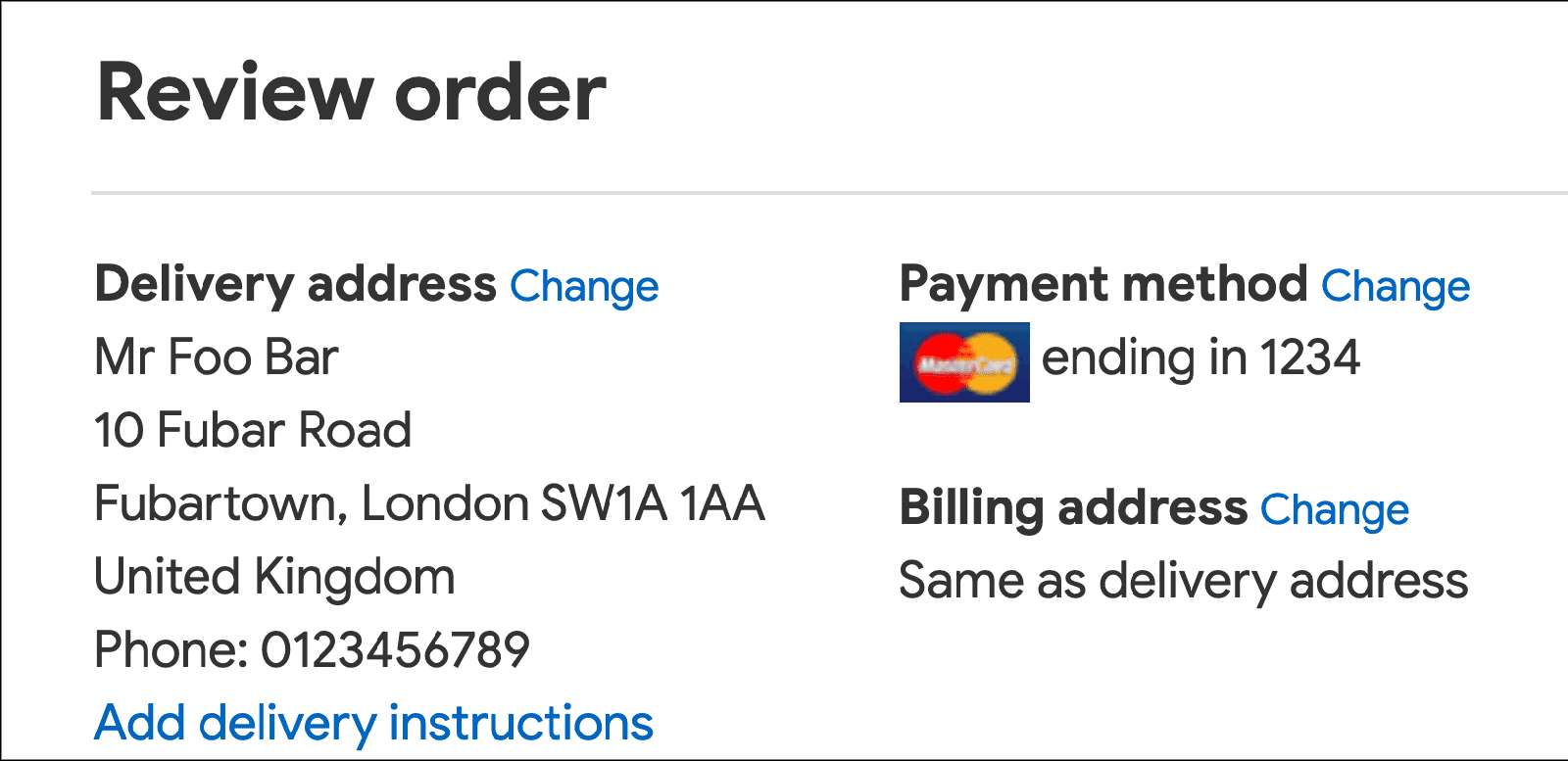This screenshot has height=761, width=1568.
Task: Add delivery instructions for the order
Action: [x=373, y=722]
